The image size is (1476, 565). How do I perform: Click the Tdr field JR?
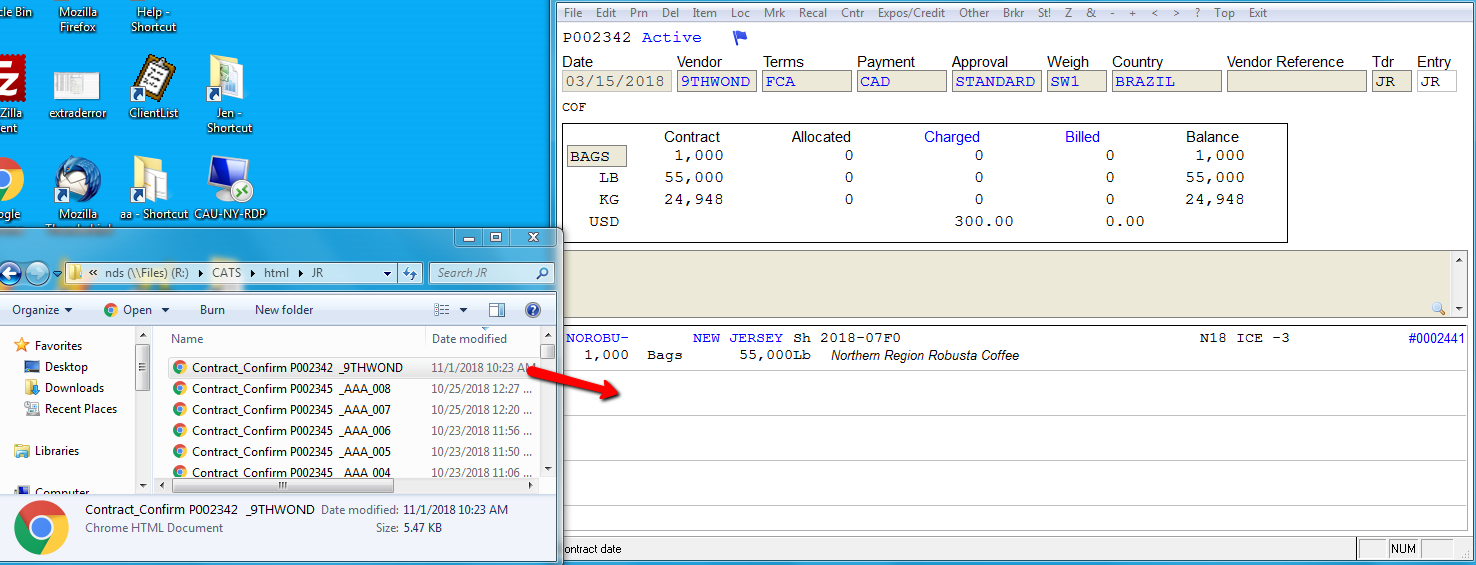[x=1391, y=82]
